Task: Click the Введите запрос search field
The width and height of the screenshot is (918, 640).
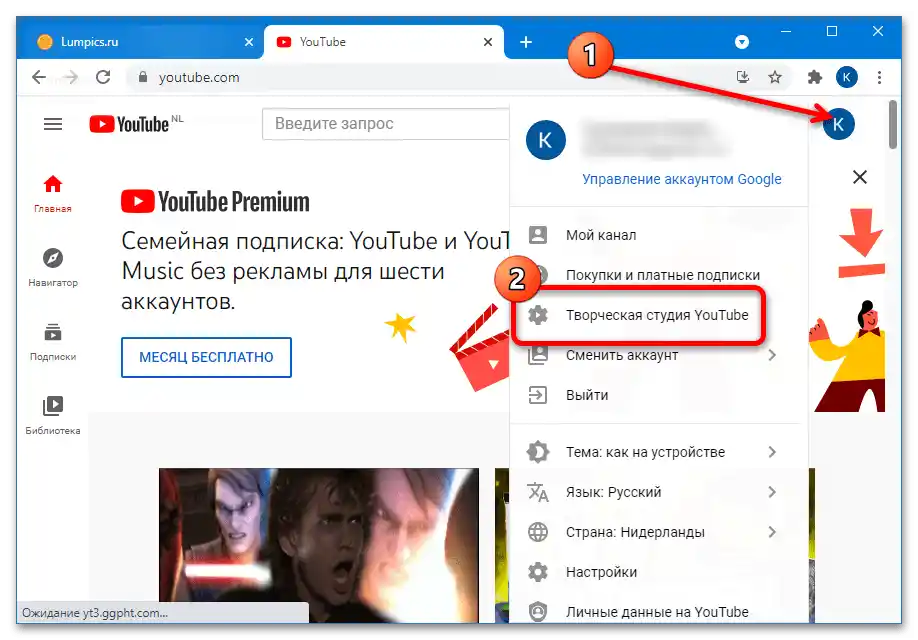Action: [x=386, y=124]
